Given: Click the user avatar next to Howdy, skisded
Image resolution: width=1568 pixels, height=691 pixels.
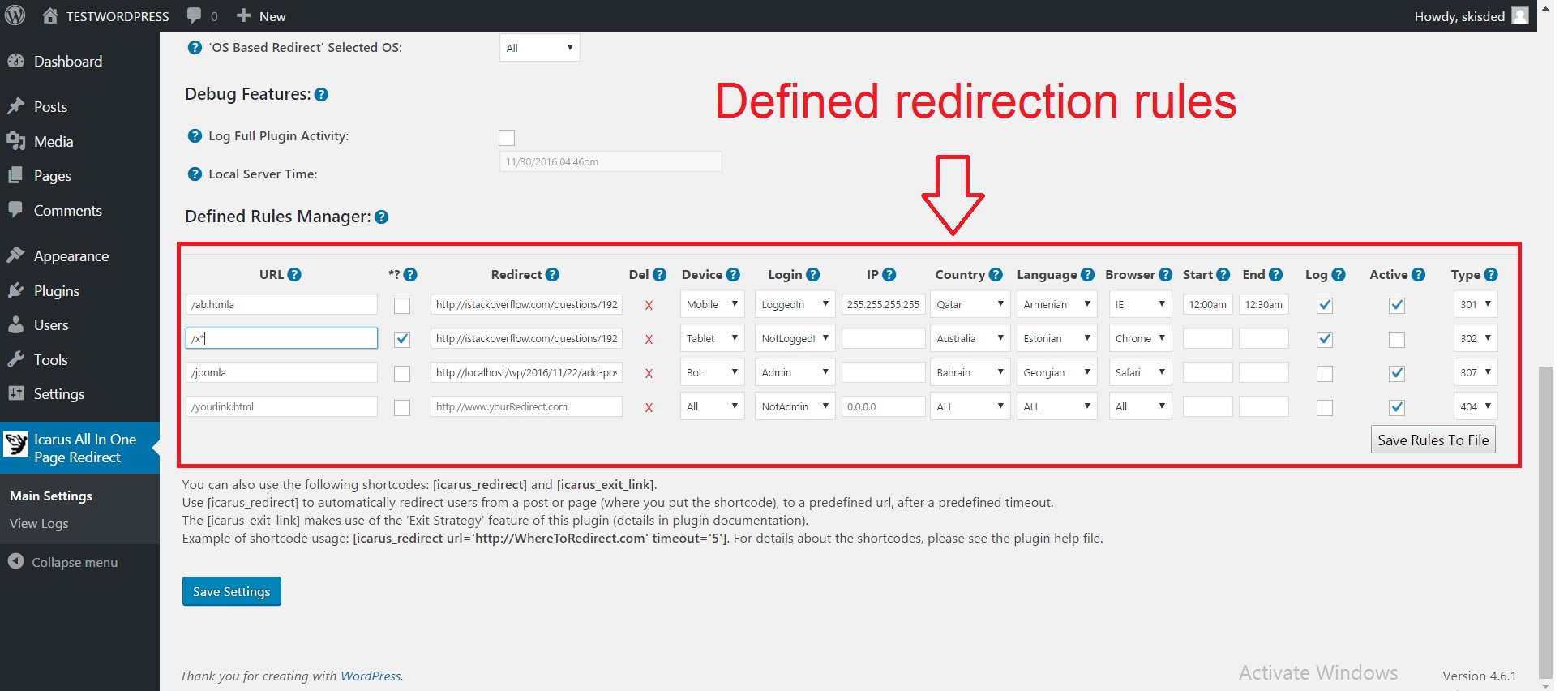Looking at the screenshot, I should pyautogui.click(x=1520, y=15).
